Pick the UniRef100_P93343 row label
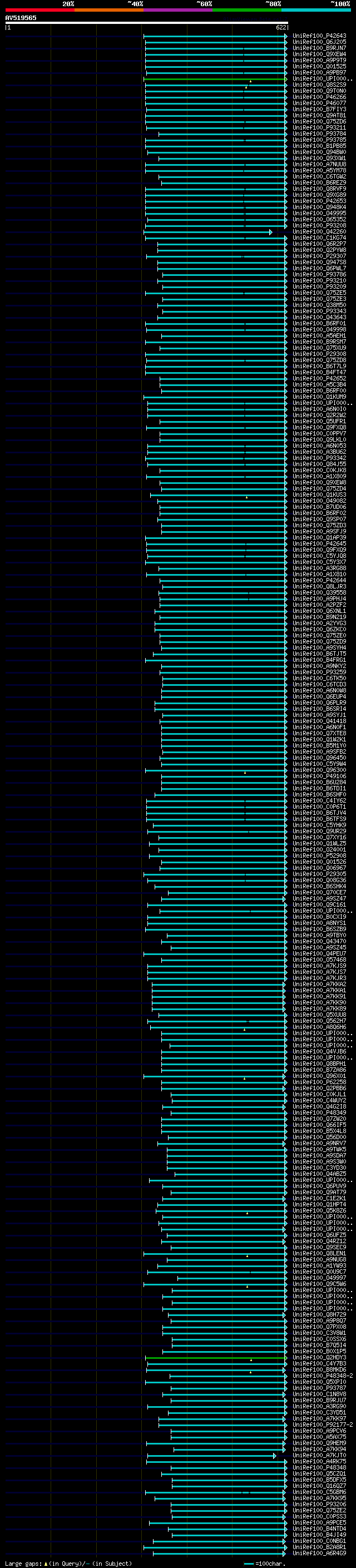356x1568 pixels. tap(319, 311)
